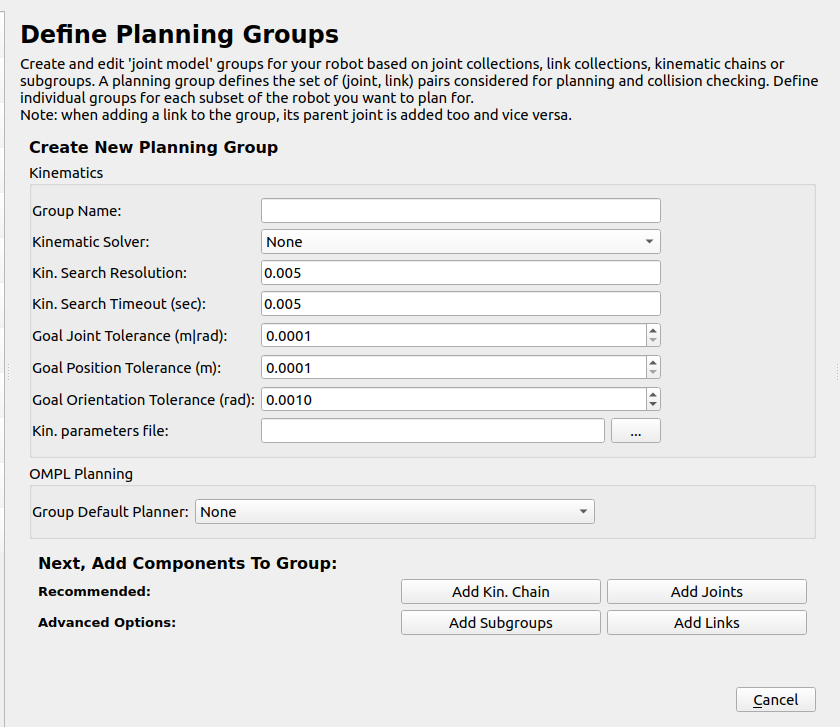Increase Goal Orientation Tolerance with up arrow

pyautogui.click(x=653, y=394)
